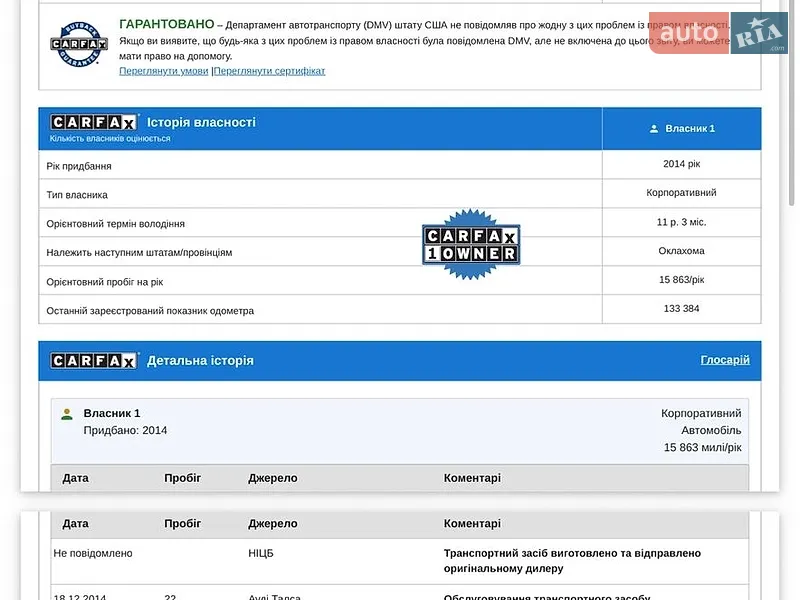Click the Carfax Buyback Guarantee badge
This screenshot has height=600, width=800.
point(79,44)
